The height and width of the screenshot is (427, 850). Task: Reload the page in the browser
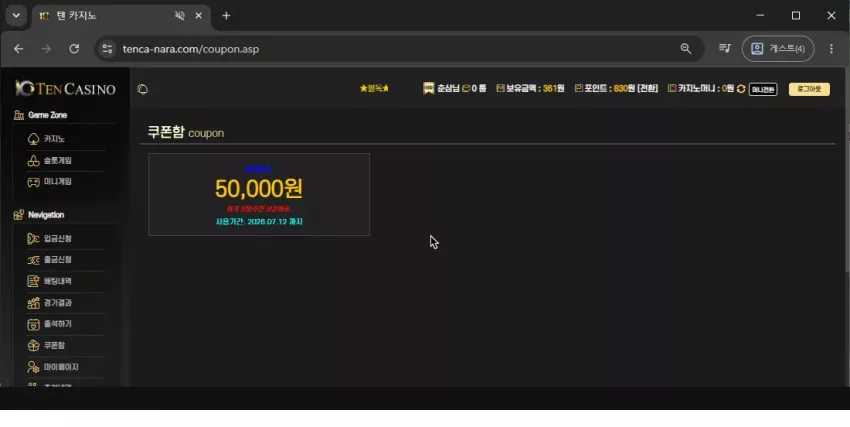74,49
